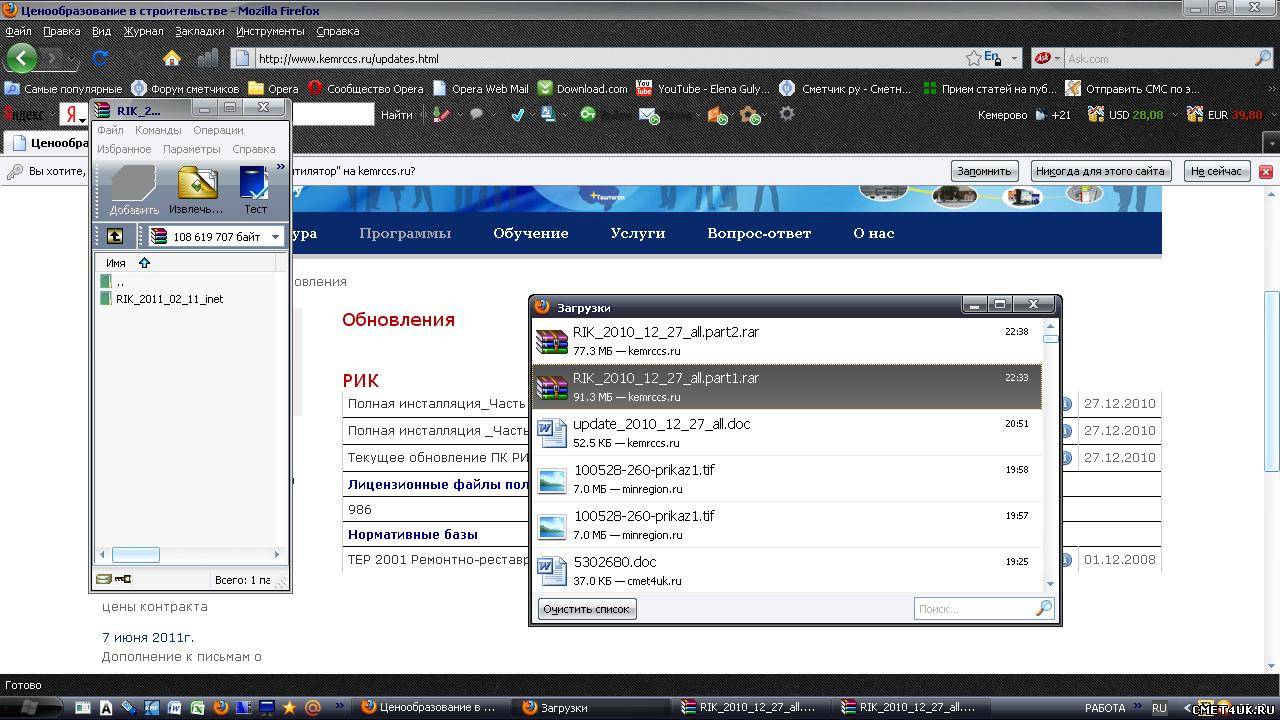Click WinRAR Add (Добавить) toolbar icon

coord(134,190)
